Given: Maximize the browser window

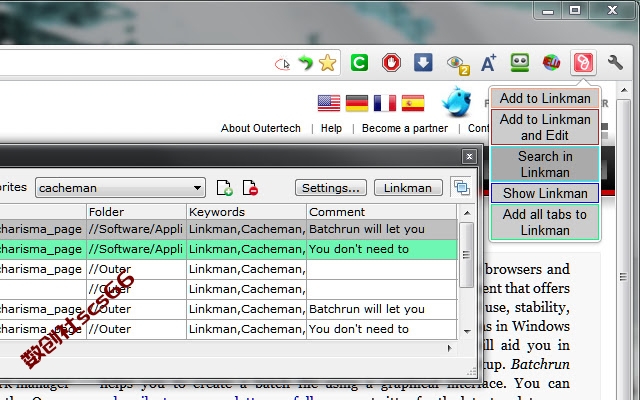Looking at the screenshot, I should click(575, 10).
